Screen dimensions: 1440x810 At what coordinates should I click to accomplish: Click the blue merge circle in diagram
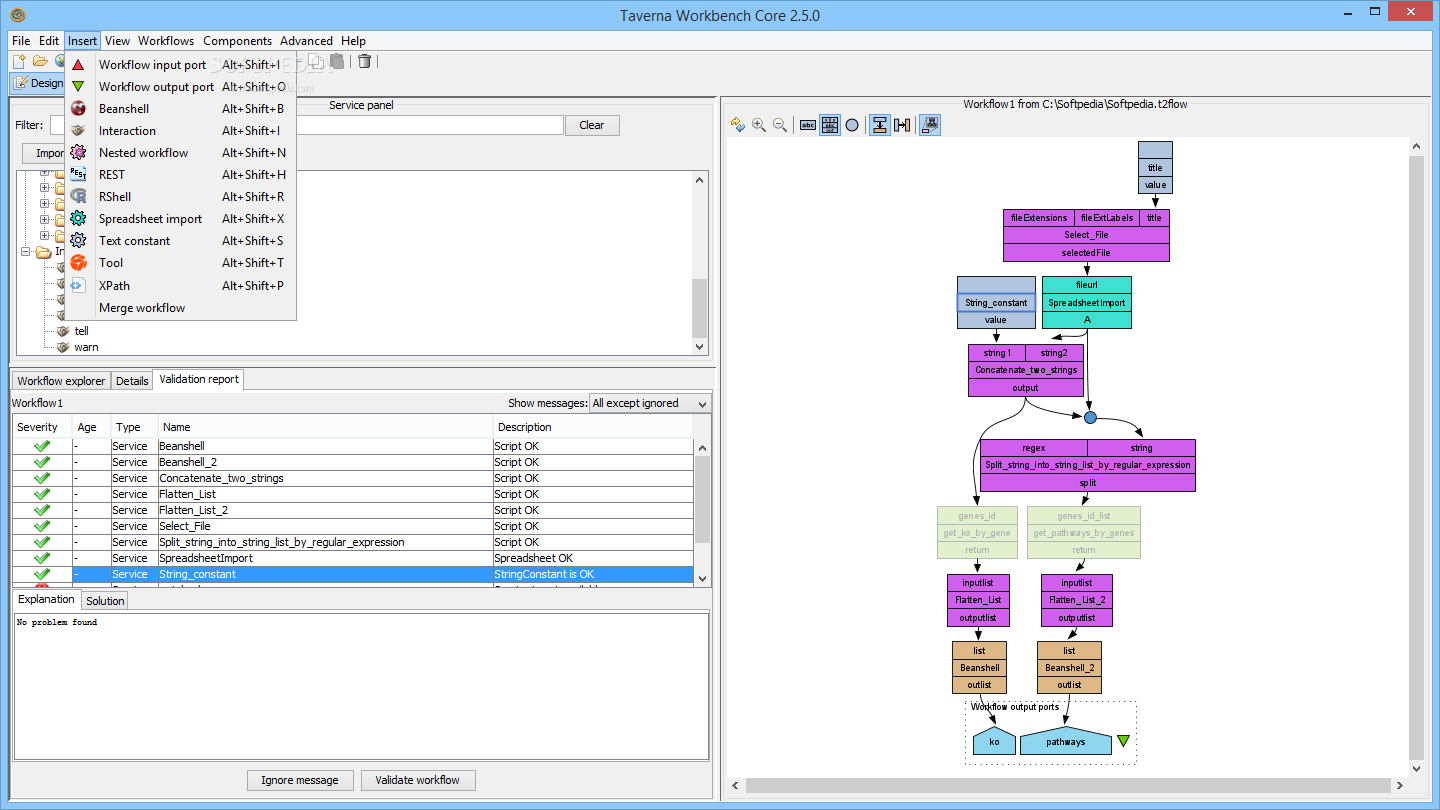[x=1090, y=417]
